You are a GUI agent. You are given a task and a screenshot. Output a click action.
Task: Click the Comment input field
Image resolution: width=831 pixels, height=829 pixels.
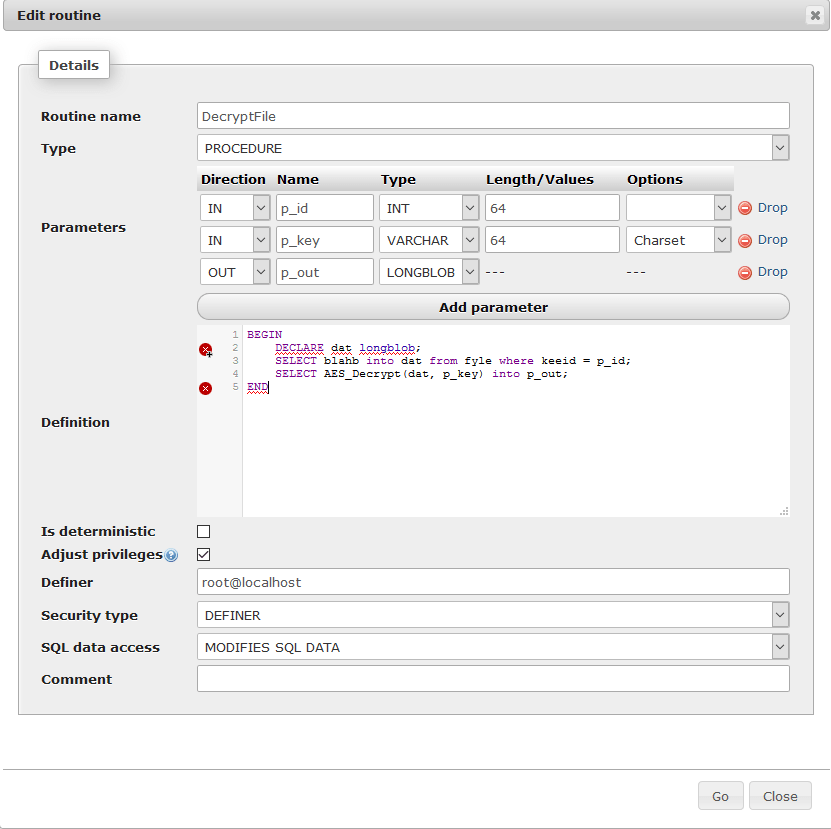492,678
